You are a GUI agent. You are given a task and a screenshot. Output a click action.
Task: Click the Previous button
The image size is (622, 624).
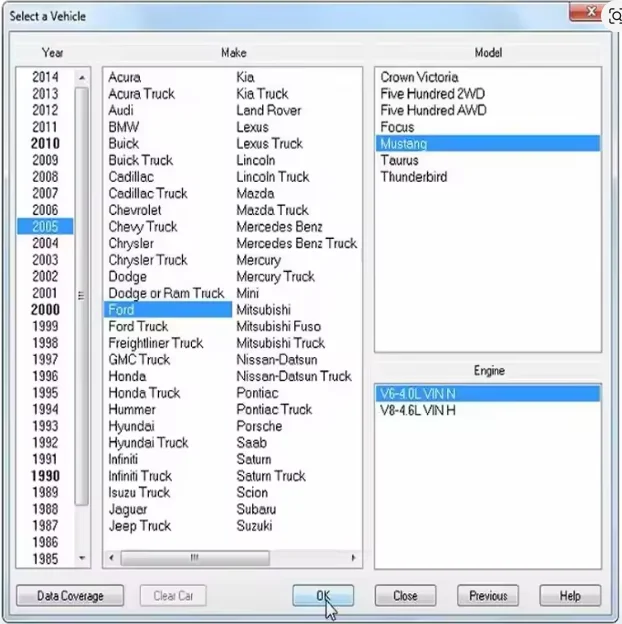[488, 595]
